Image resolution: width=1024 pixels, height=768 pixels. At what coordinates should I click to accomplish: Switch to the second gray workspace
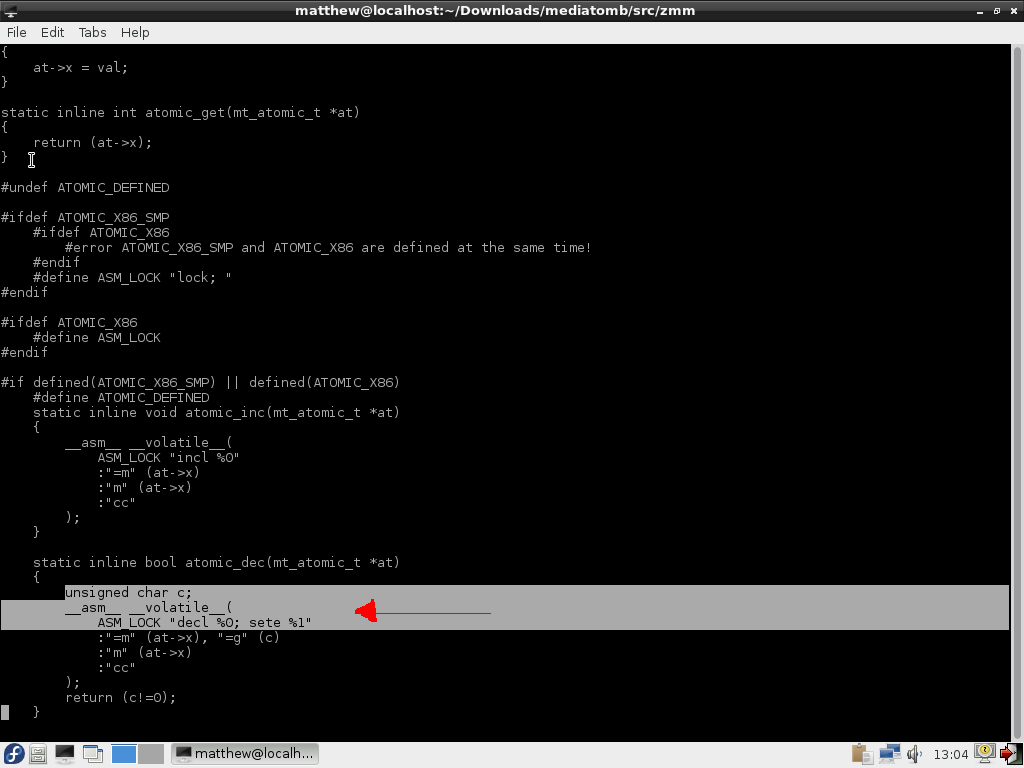150,754
